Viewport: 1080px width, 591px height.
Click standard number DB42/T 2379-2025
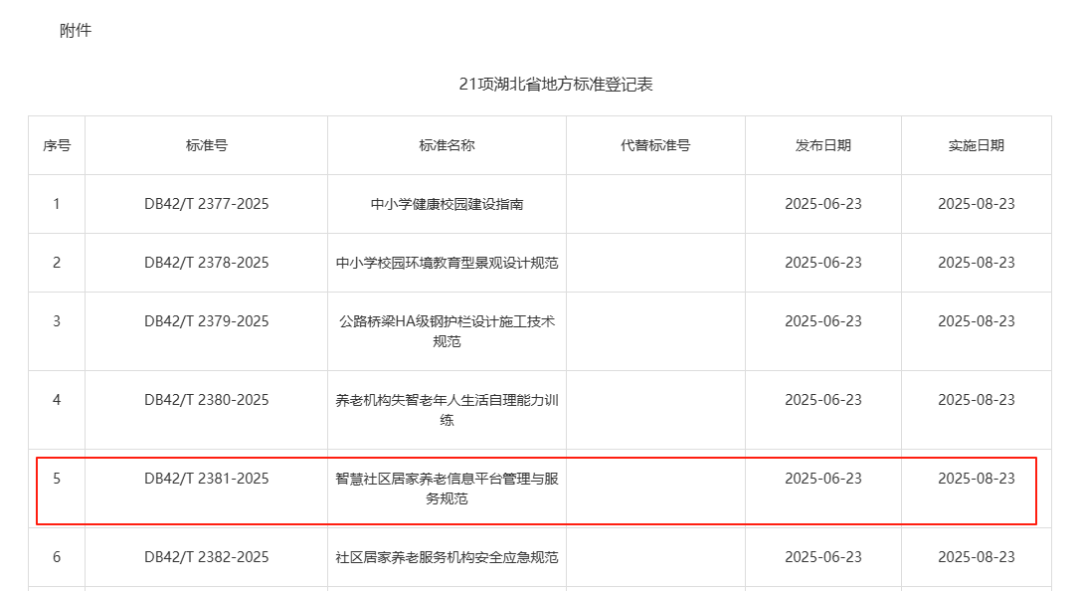206,321
